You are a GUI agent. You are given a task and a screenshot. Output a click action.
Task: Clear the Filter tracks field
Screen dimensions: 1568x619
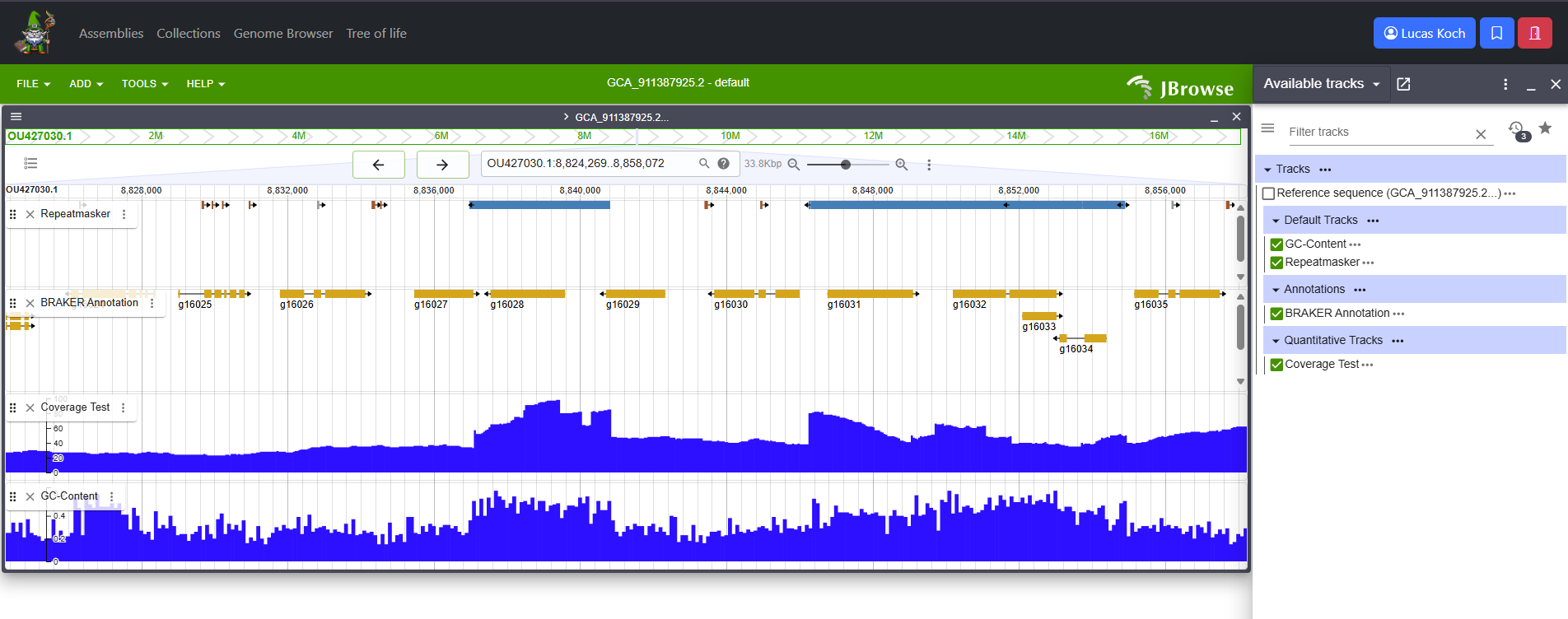pos(1481,134)
